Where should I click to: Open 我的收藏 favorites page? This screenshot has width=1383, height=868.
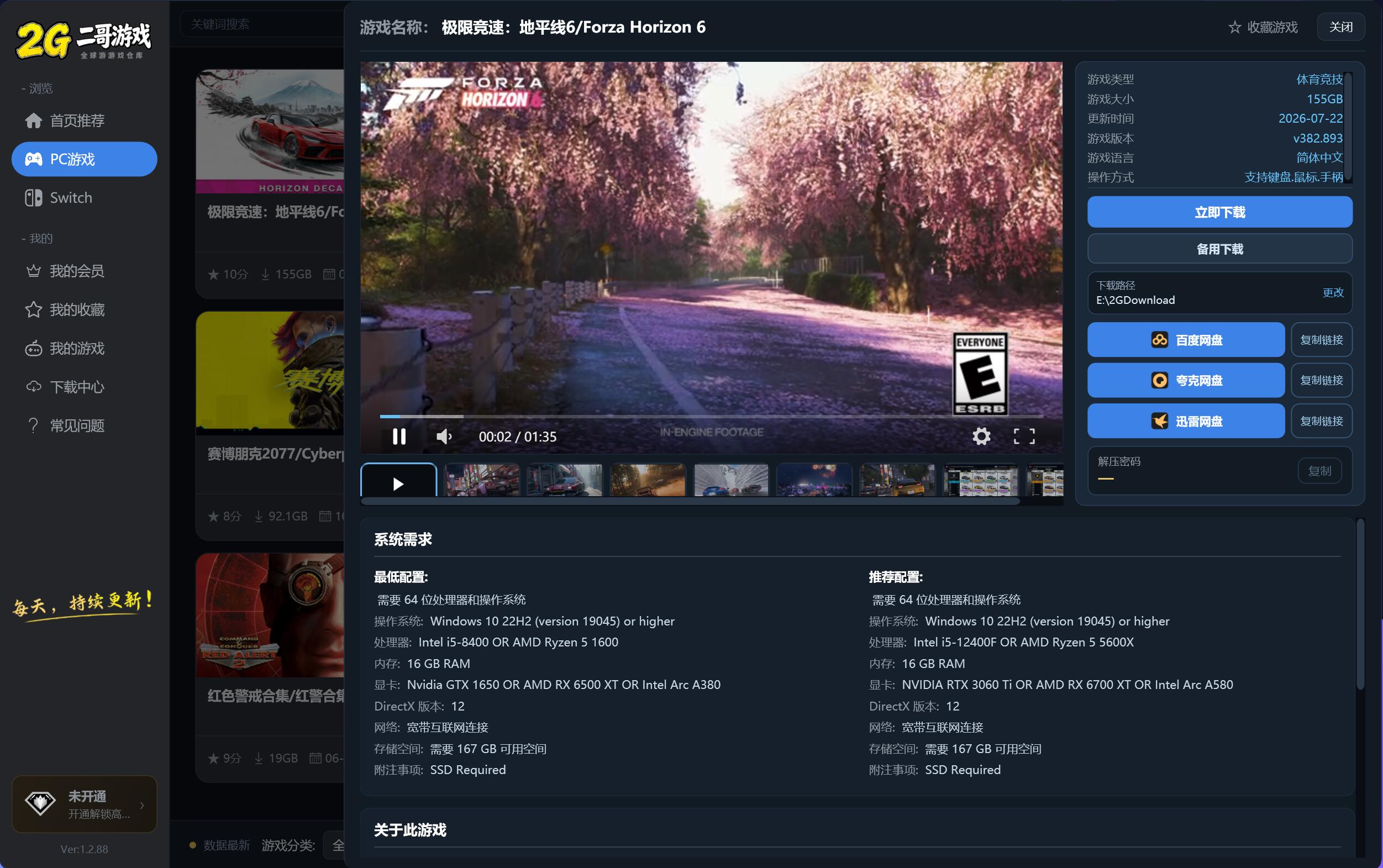click(85, 309)
